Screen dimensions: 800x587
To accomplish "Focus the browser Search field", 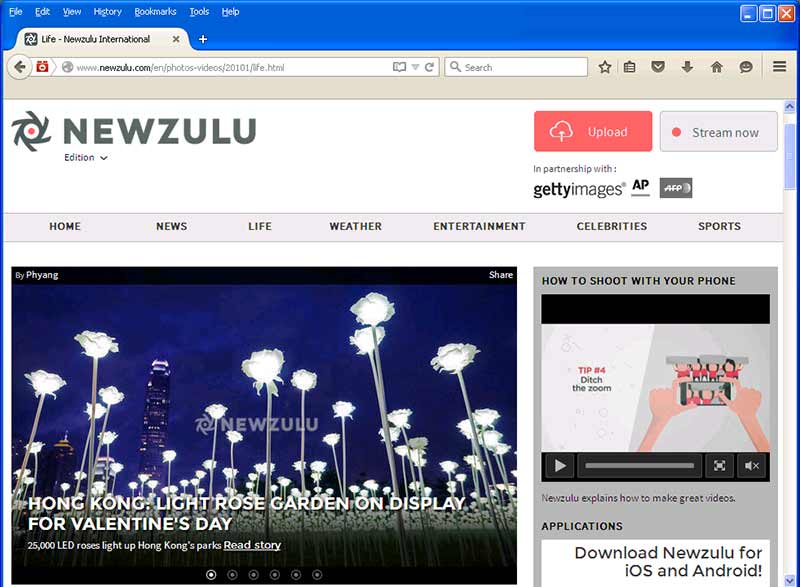I will pyautogui.click(x=516, y=67).
